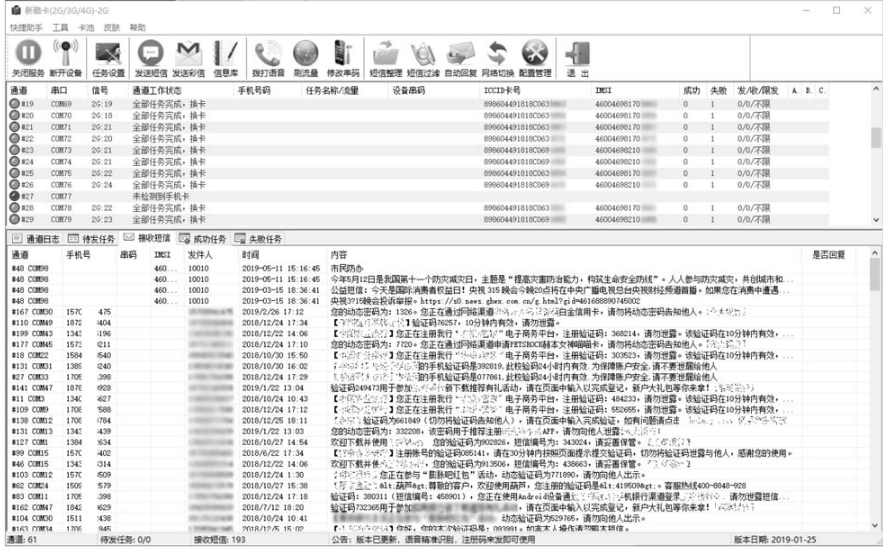Screen dimensions: 883x550
Task: Switch to the 待发任务 tab
Action: point(91,239)
